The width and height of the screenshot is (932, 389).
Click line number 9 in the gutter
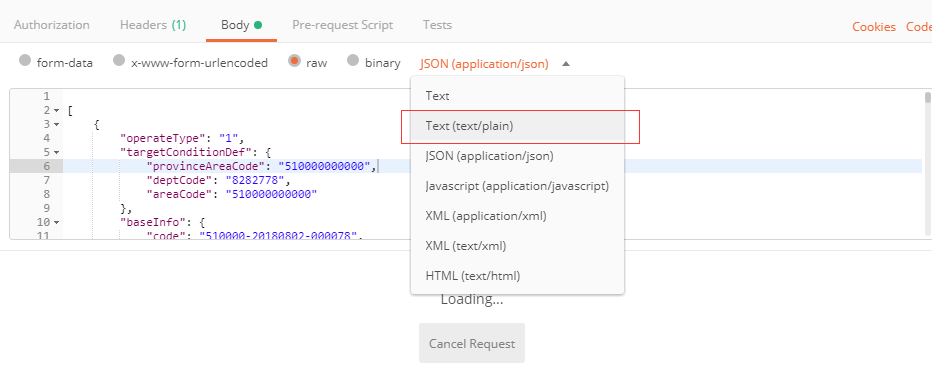coord(47,208)
